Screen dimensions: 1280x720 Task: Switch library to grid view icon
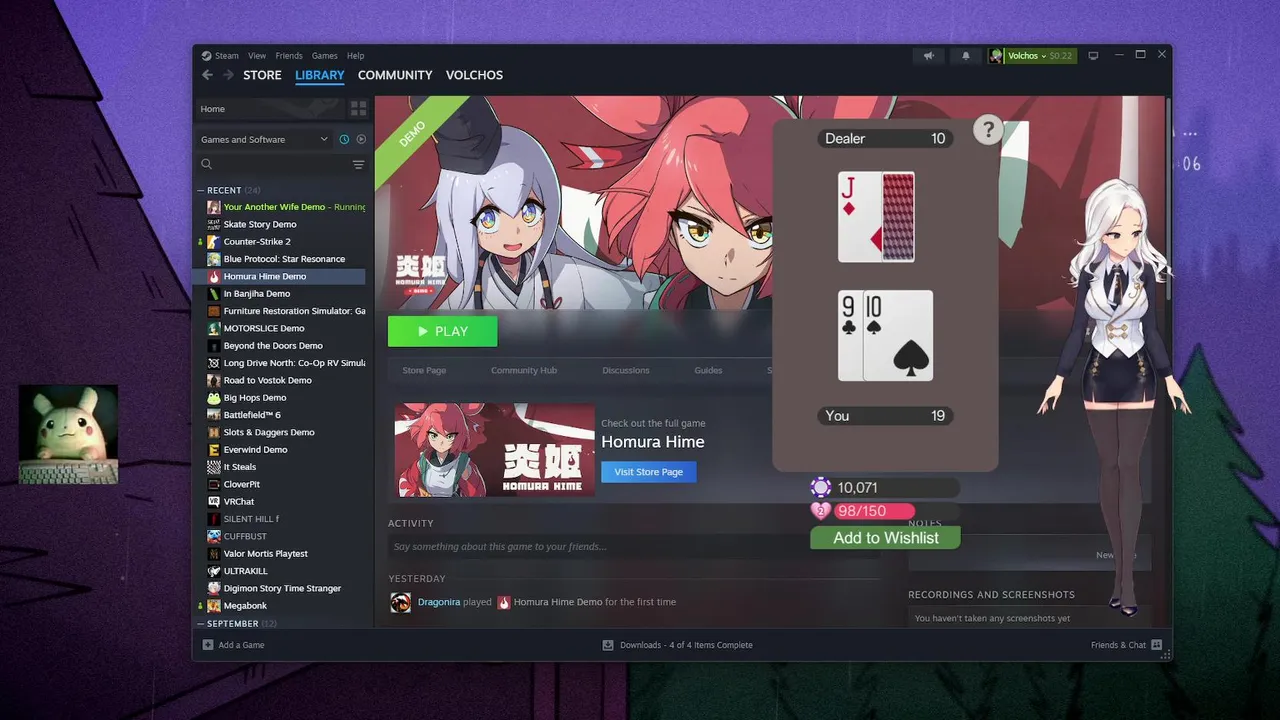coord(358,108)
